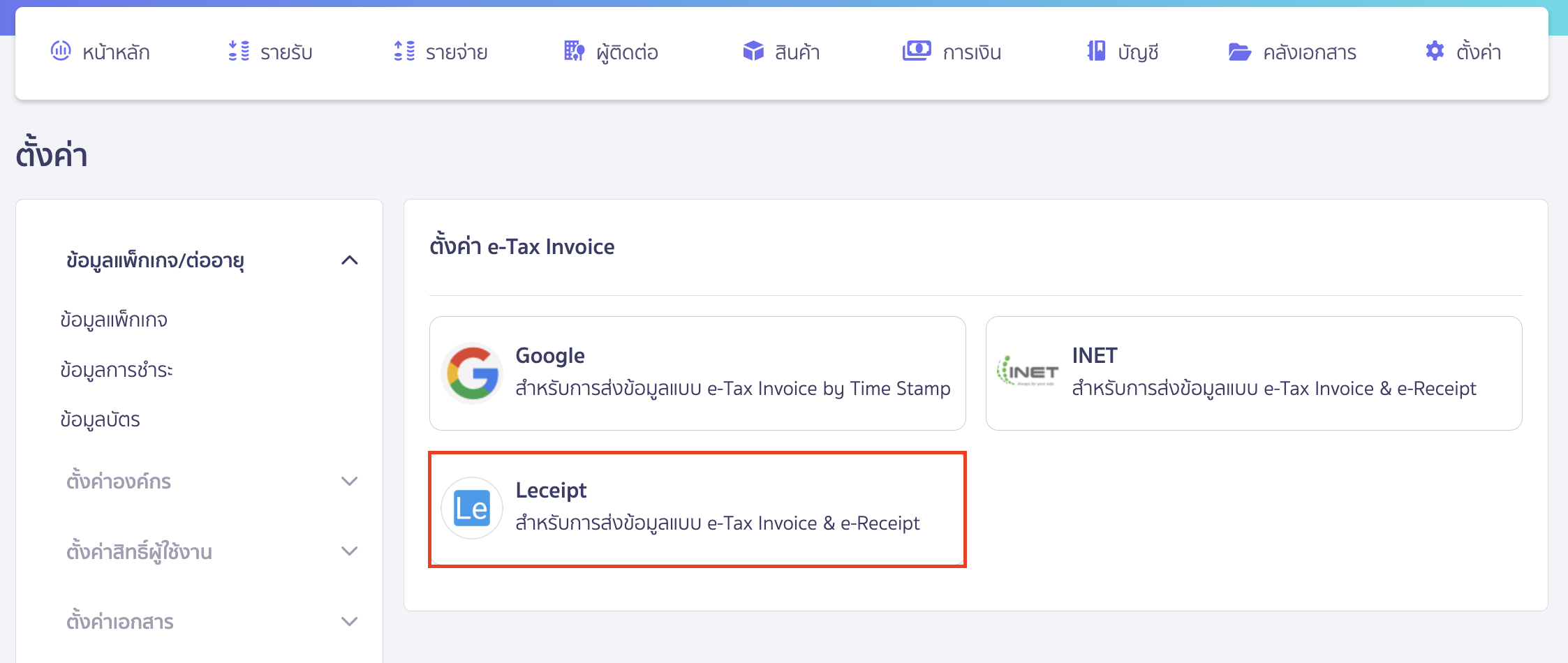Click the Google logo icon
The image size is (1568, 663).
(471, 373)
